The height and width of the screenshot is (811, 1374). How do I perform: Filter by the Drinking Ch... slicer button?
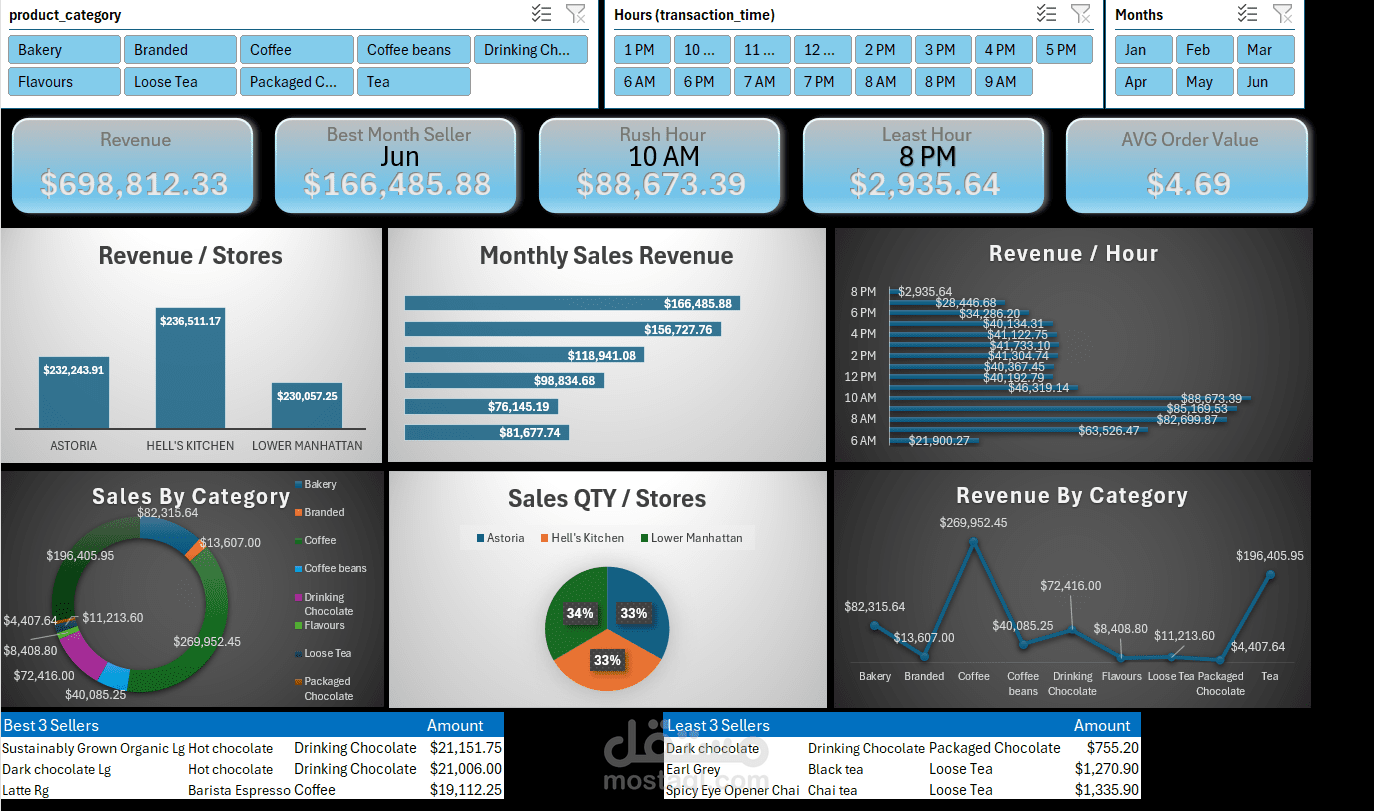tap(530, 50)
